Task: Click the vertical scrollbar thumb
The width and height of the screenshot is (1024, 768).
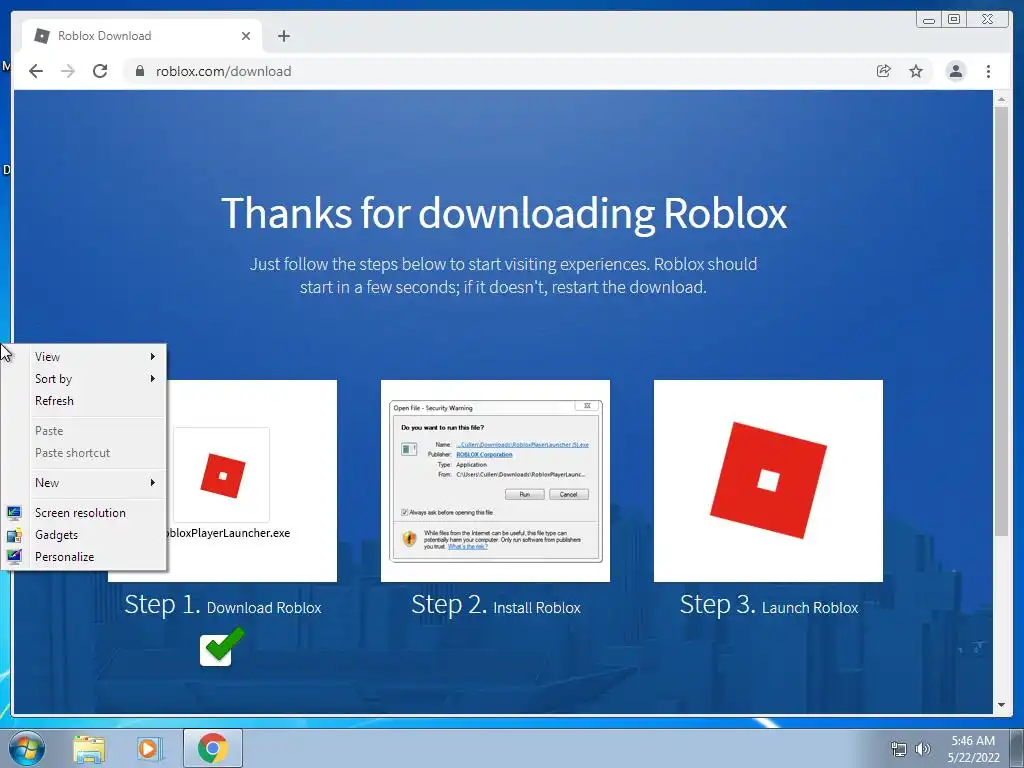Action: [1001, 321]
